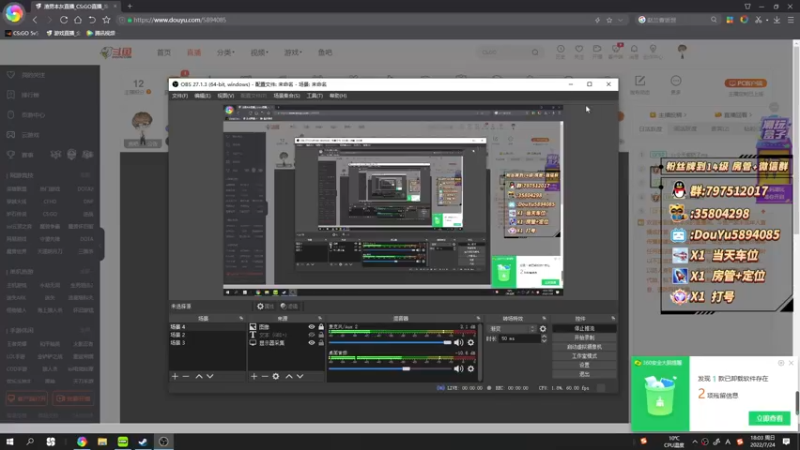The height and width of the screenshot is (450, 800).
Task: Click the 启动虚拟摄像机 virtual camera button
Action: pyautogui.click(x=584, y=346)
